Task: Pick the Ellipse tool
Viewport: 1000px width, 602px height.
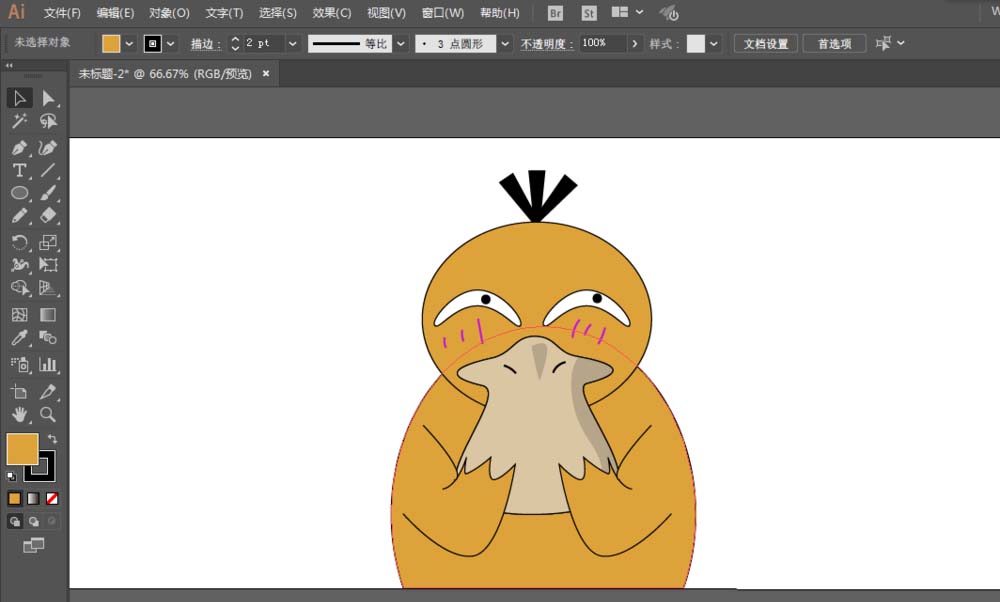Action: point(19,193)
